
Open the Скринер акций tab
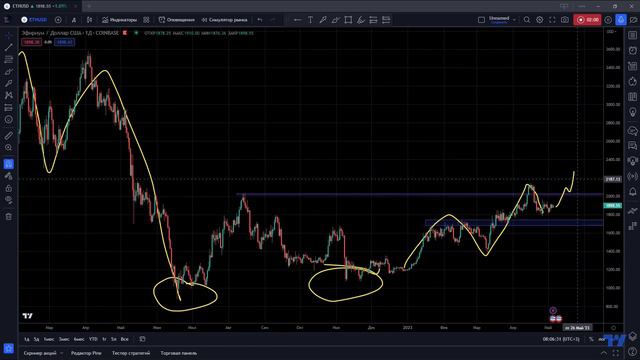tap(40, 353)
